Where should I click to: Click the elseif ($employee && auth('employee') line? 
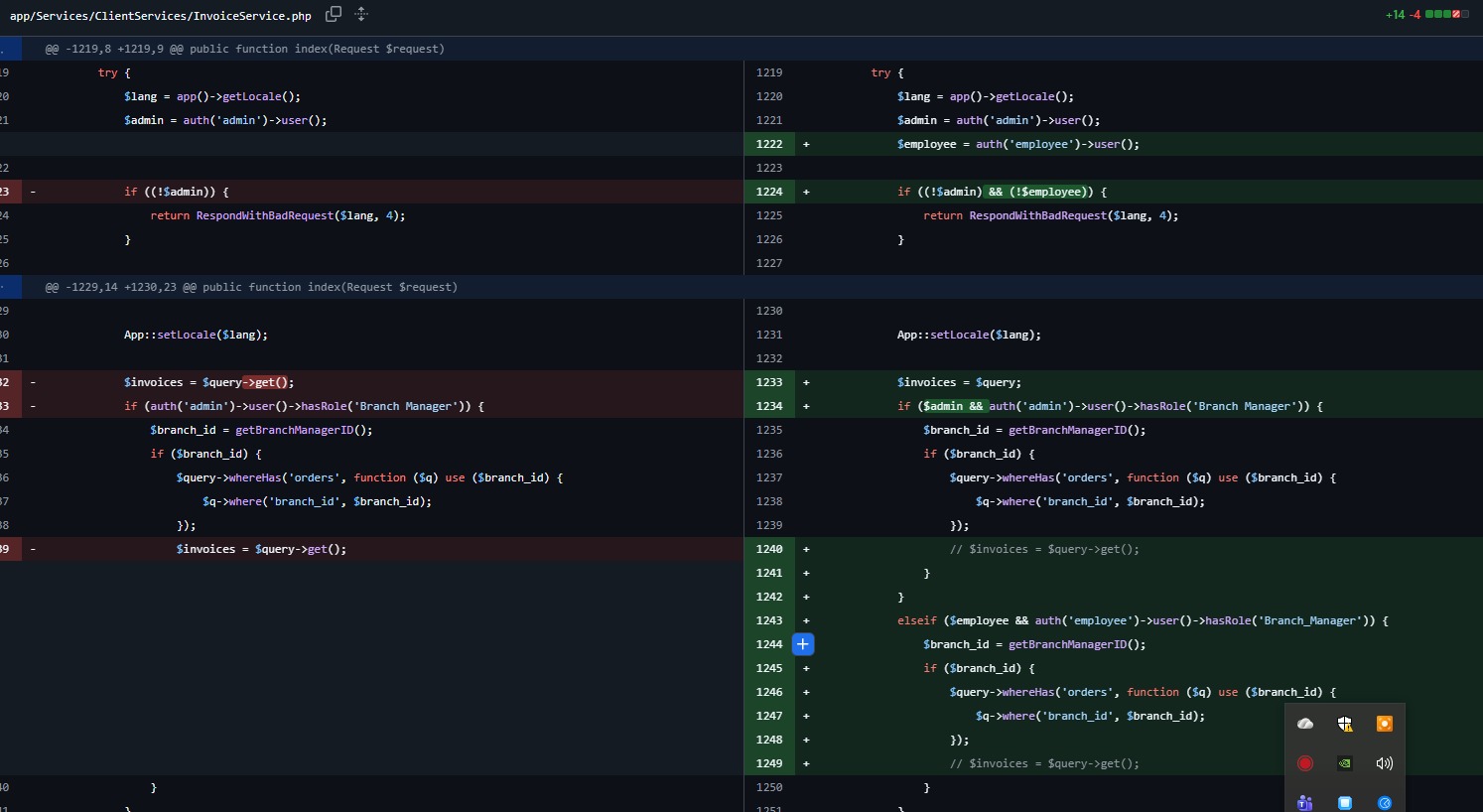[1143, 620]
